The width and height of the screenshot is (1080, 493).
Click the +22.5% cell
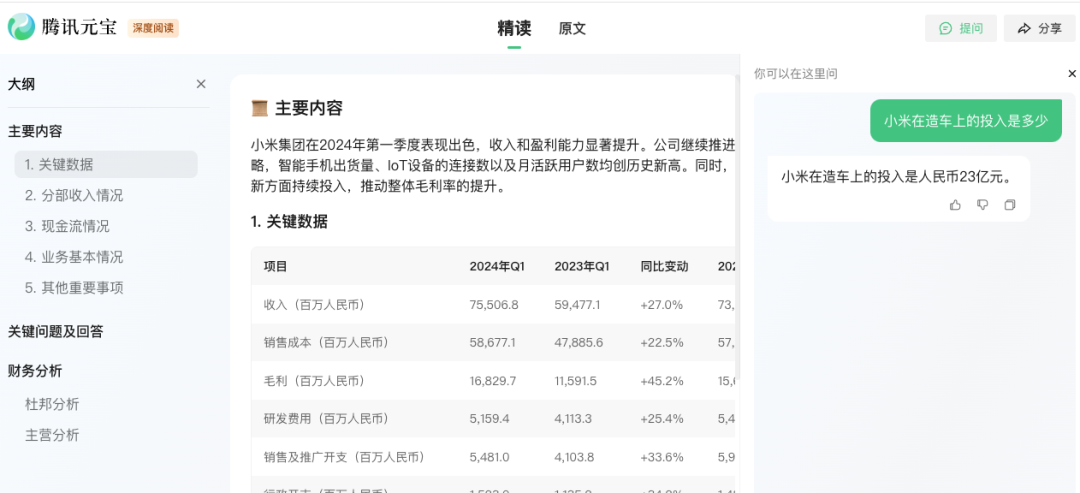[x=662, y=342]
